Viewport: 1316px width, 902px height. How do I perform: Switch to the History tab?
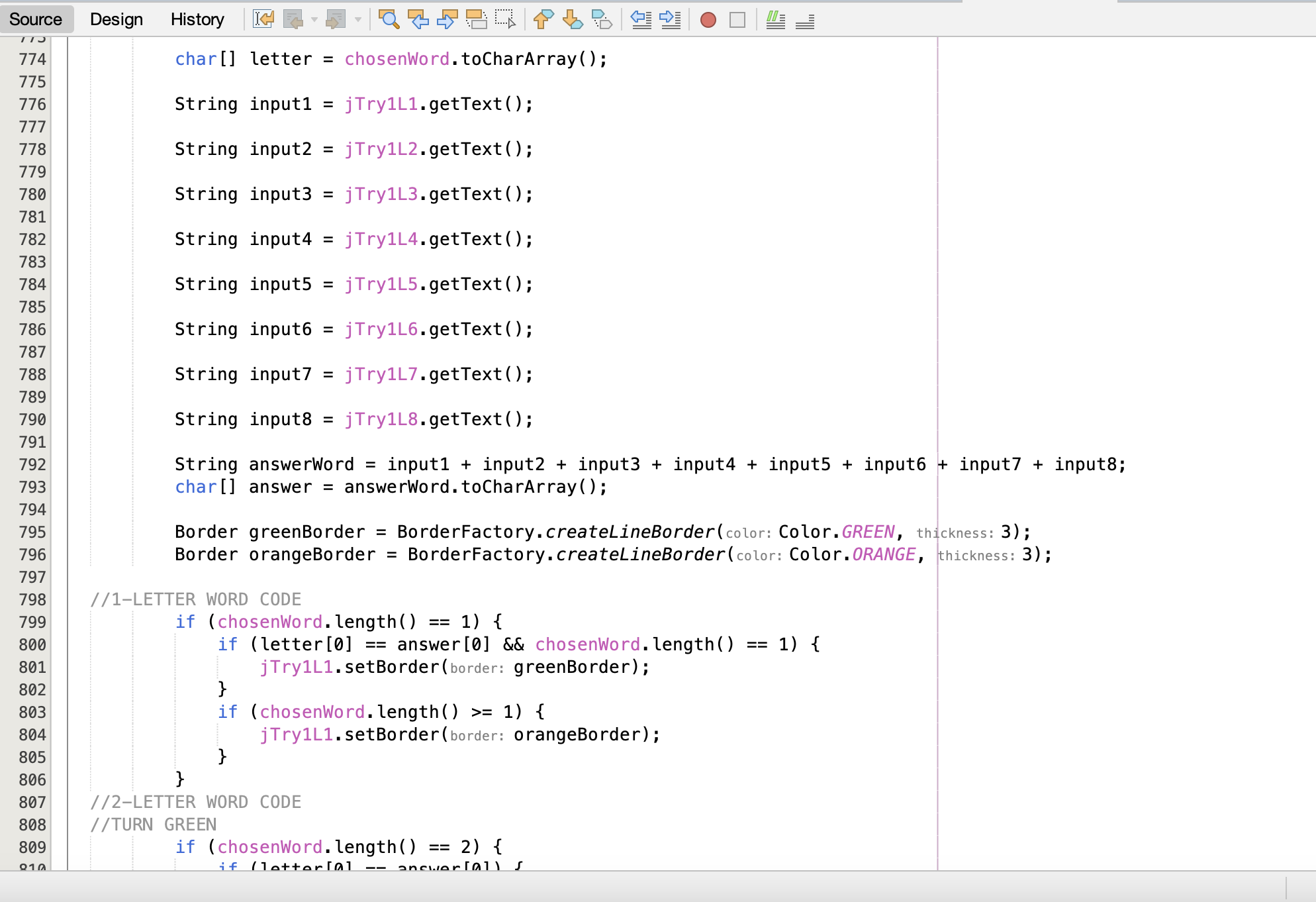click(197, 20)
